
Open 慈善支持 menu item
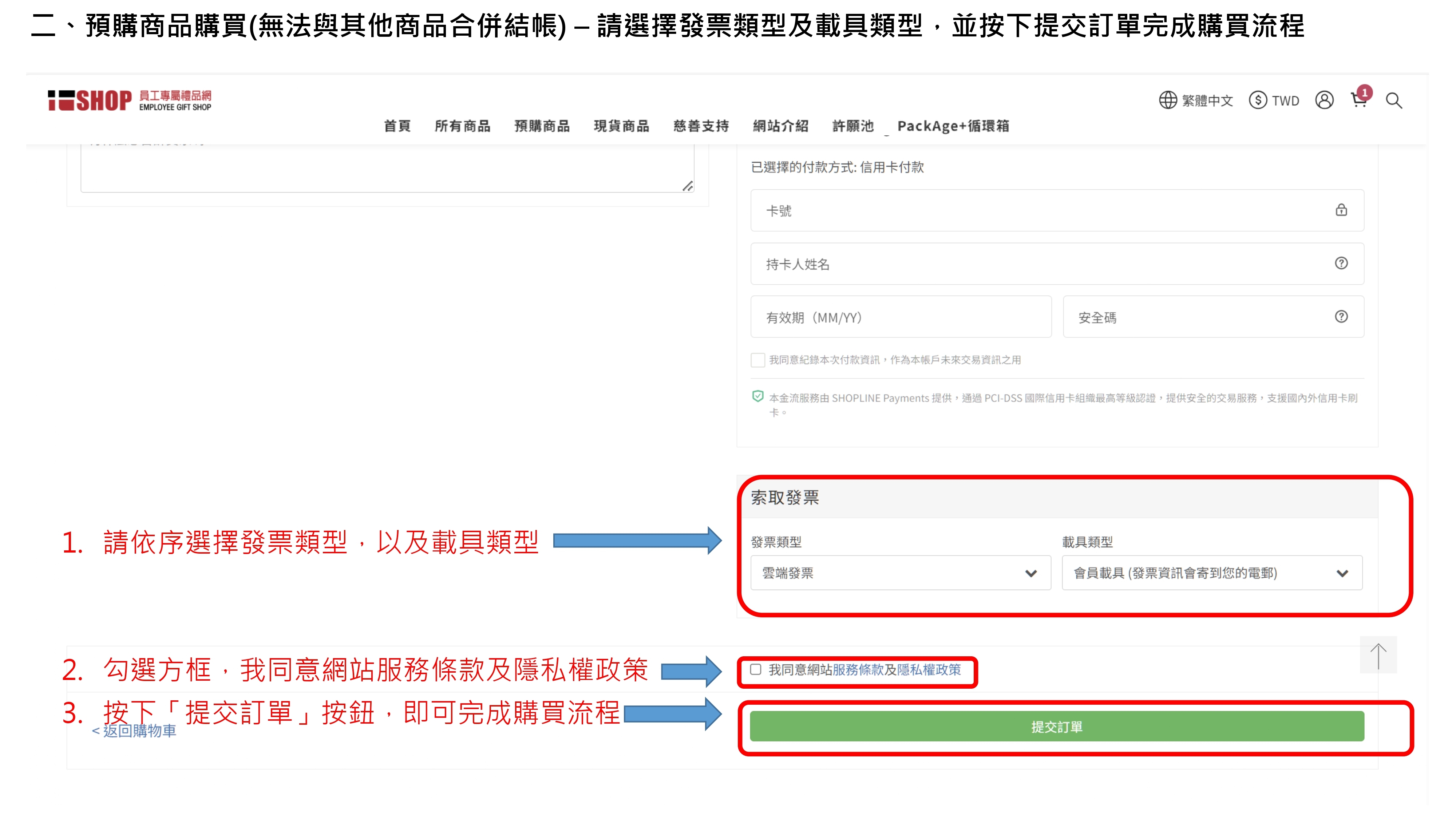coord(701,126)
